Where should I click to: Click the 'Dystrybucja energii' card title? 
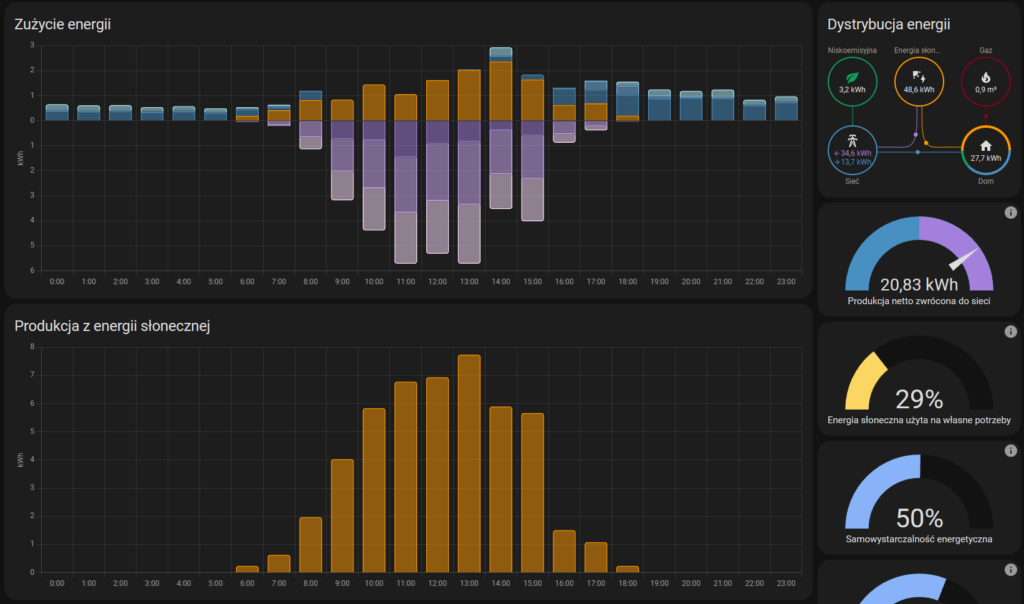[888, 24]
